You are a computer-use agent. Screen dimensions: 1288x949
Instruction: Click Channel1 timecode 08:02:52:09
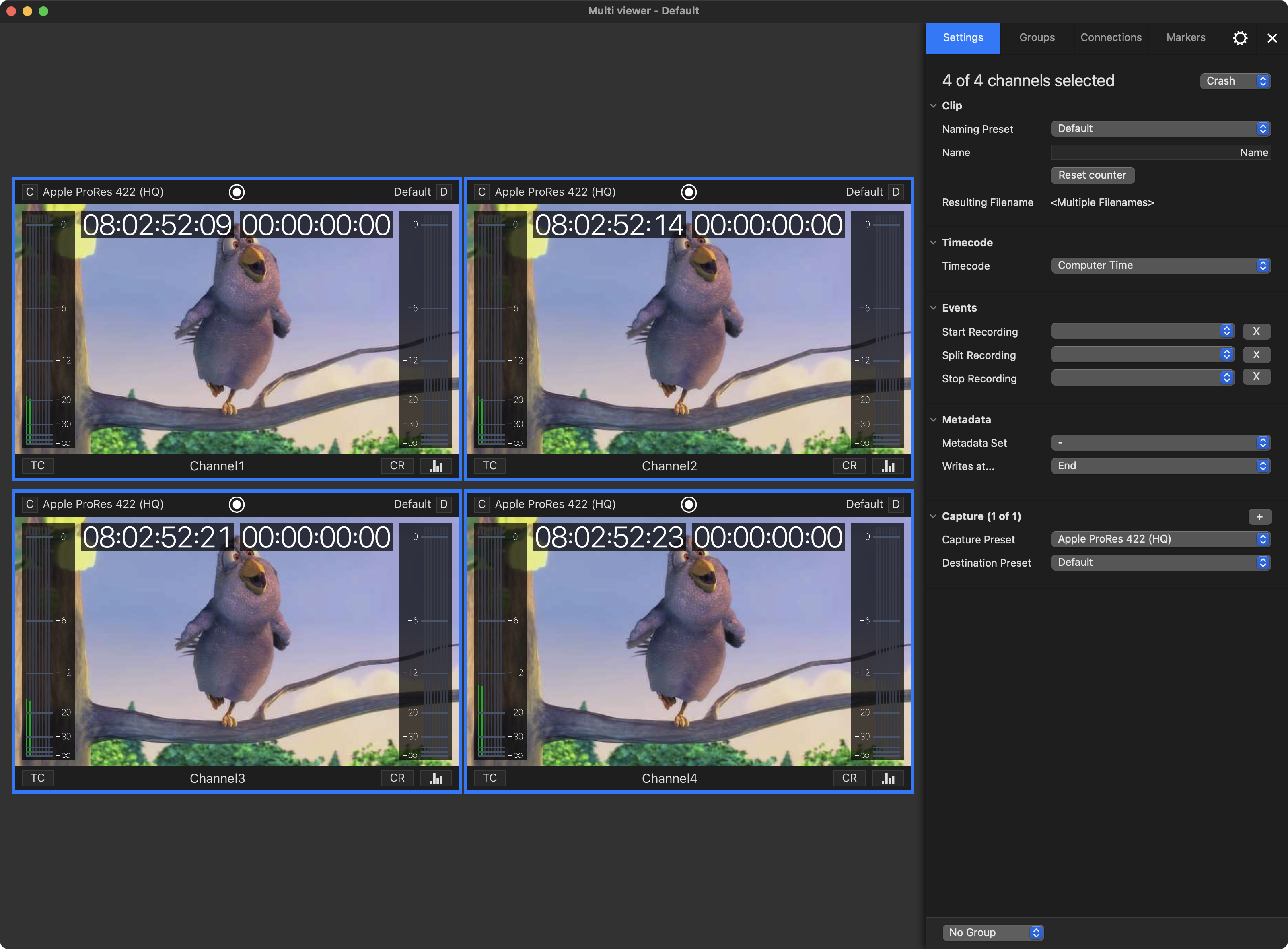point(157,225)
